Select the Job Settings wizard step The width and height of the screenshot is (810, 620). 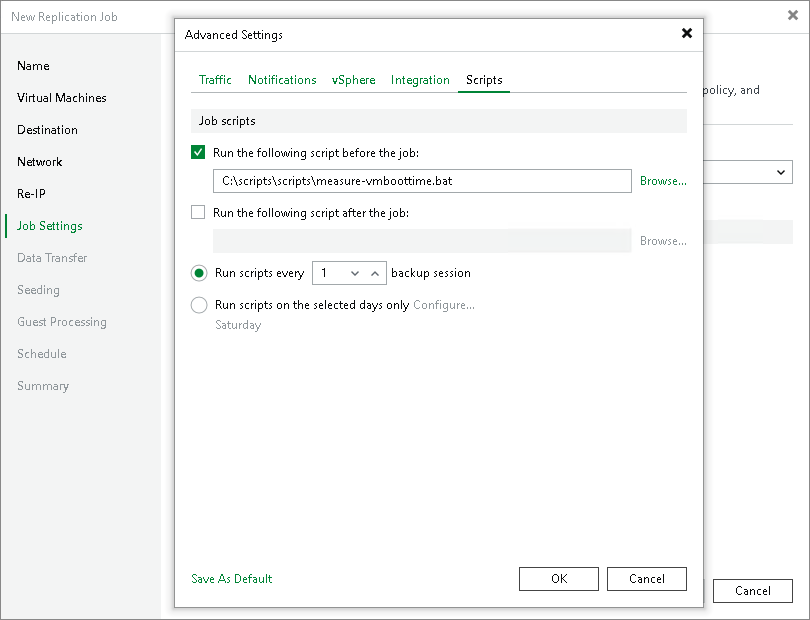pyautogui.click(x=50, y=226)
